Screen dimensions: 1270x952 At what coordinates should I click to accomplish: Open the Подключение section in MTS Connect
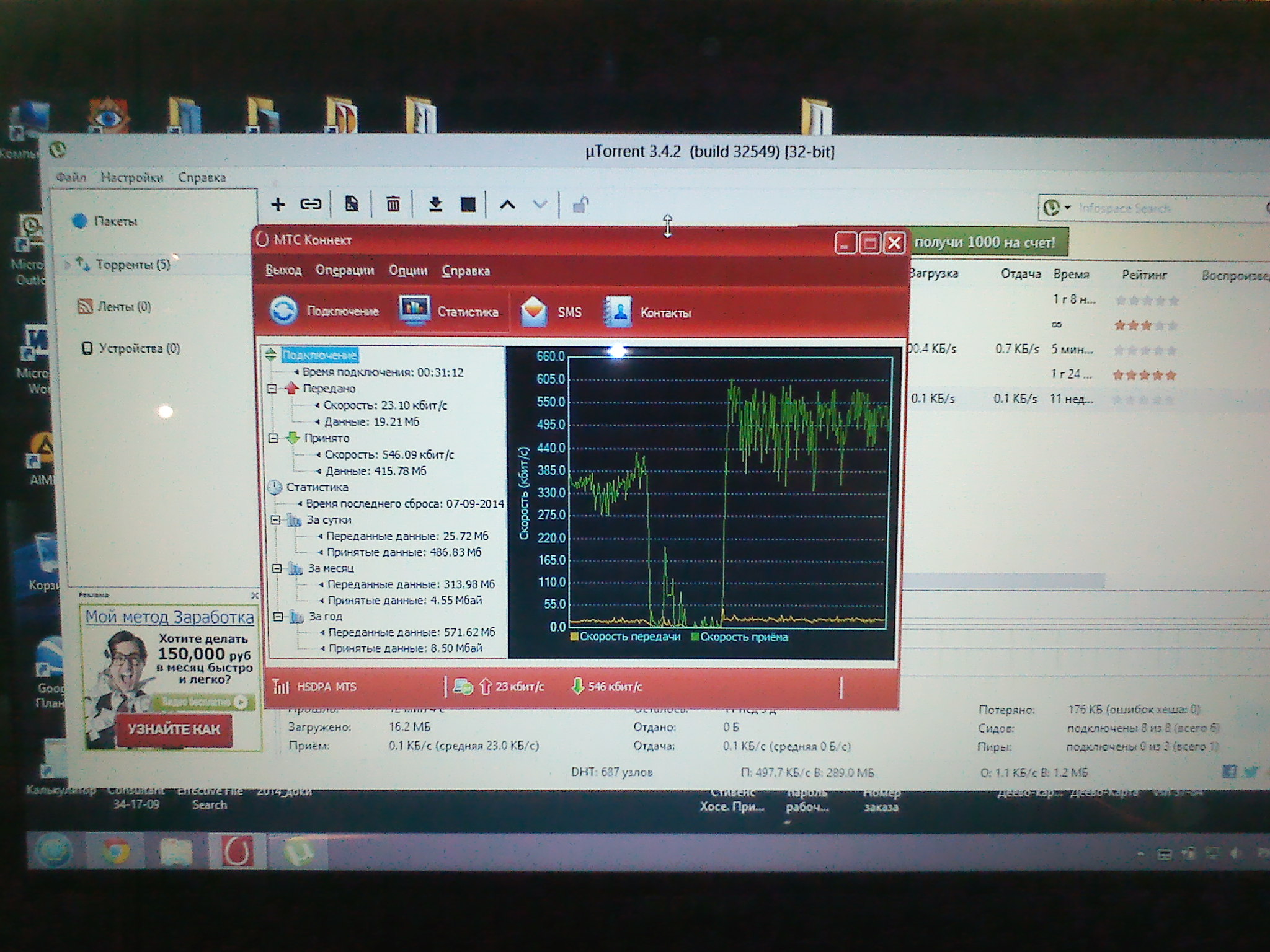pos(324,311)
